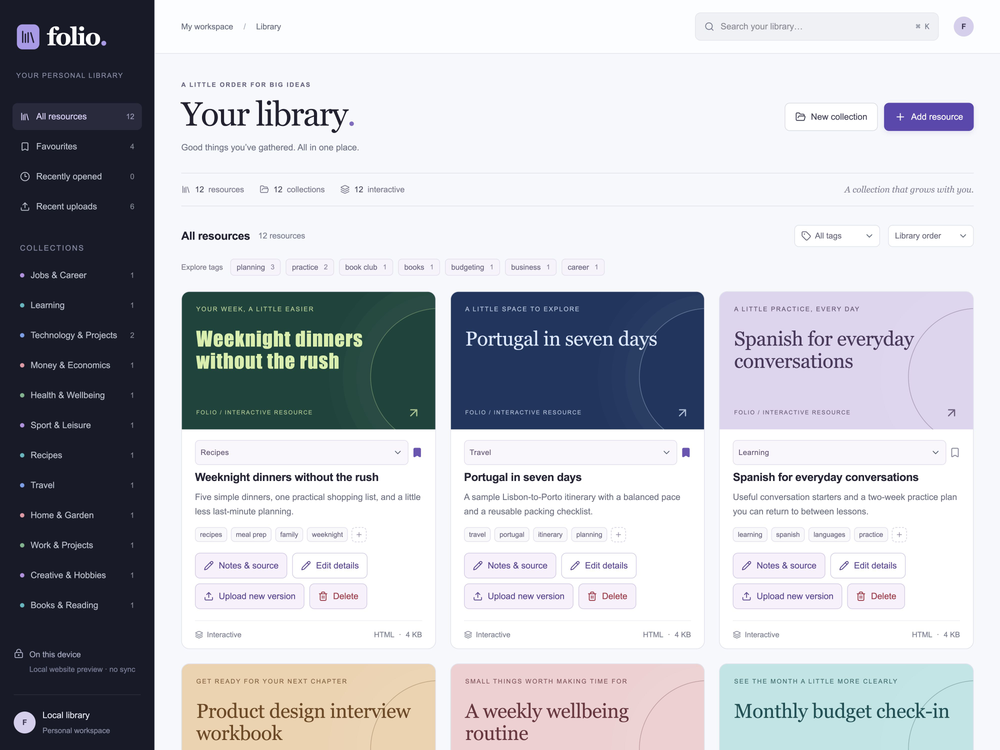Add a tag to Weeknight dinners card
1000x750 pixels.
[x=359, y=534]
